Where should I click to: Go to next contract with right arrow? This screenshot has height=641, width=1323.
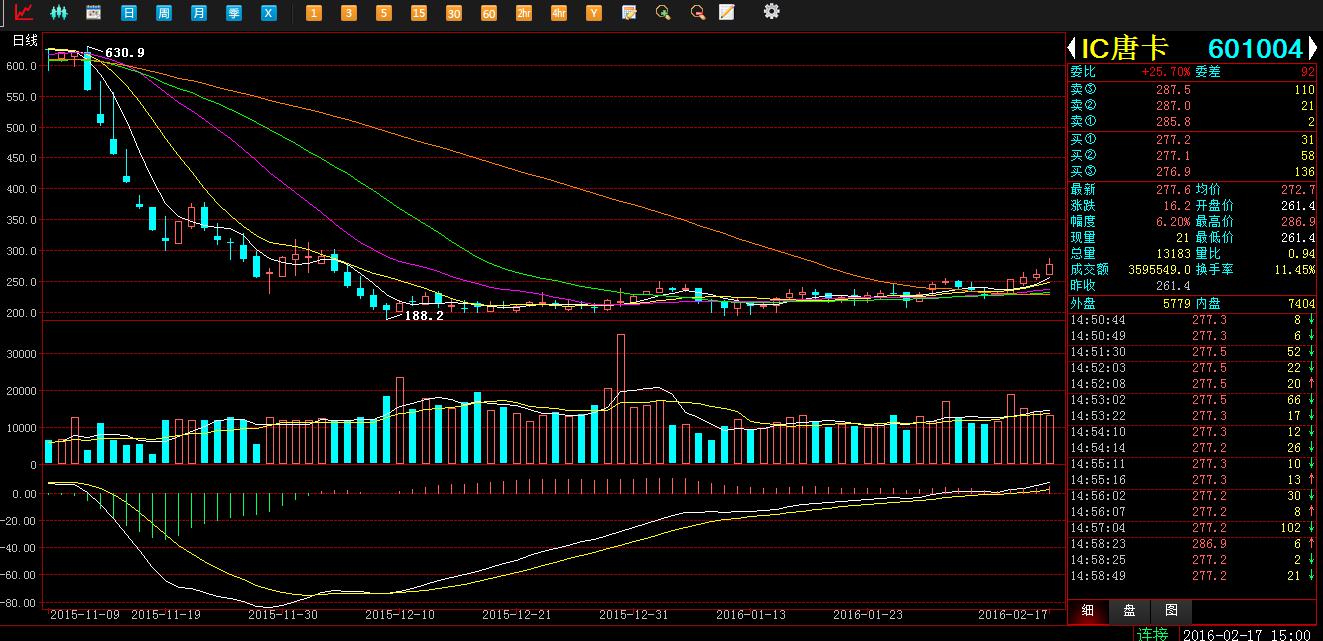pos(1311,48)
